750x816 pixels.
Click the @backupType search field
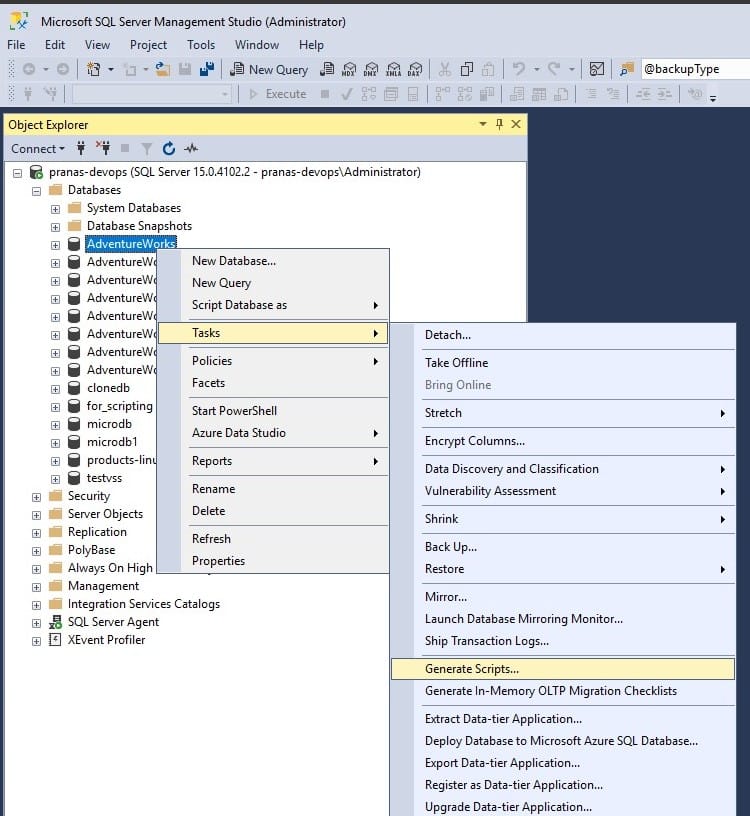click(695, 69)
